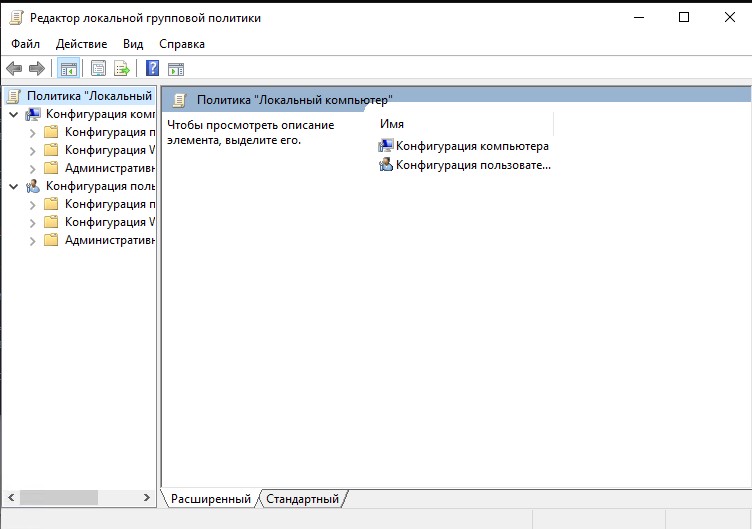752x529 pixels.
Task: Switch to the "Расширенный" tab
Action: coord(210,499)
